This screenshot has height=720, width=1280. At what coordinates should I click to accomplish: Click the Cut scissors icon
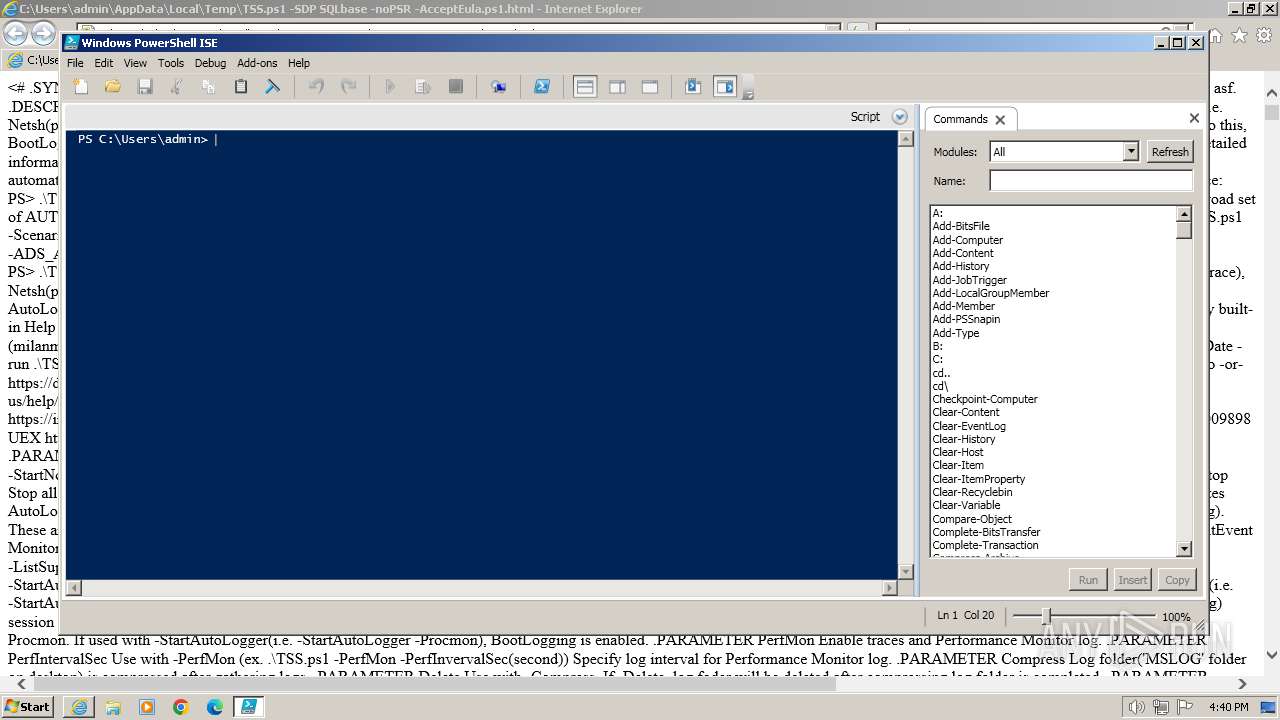tap(177, 87)
